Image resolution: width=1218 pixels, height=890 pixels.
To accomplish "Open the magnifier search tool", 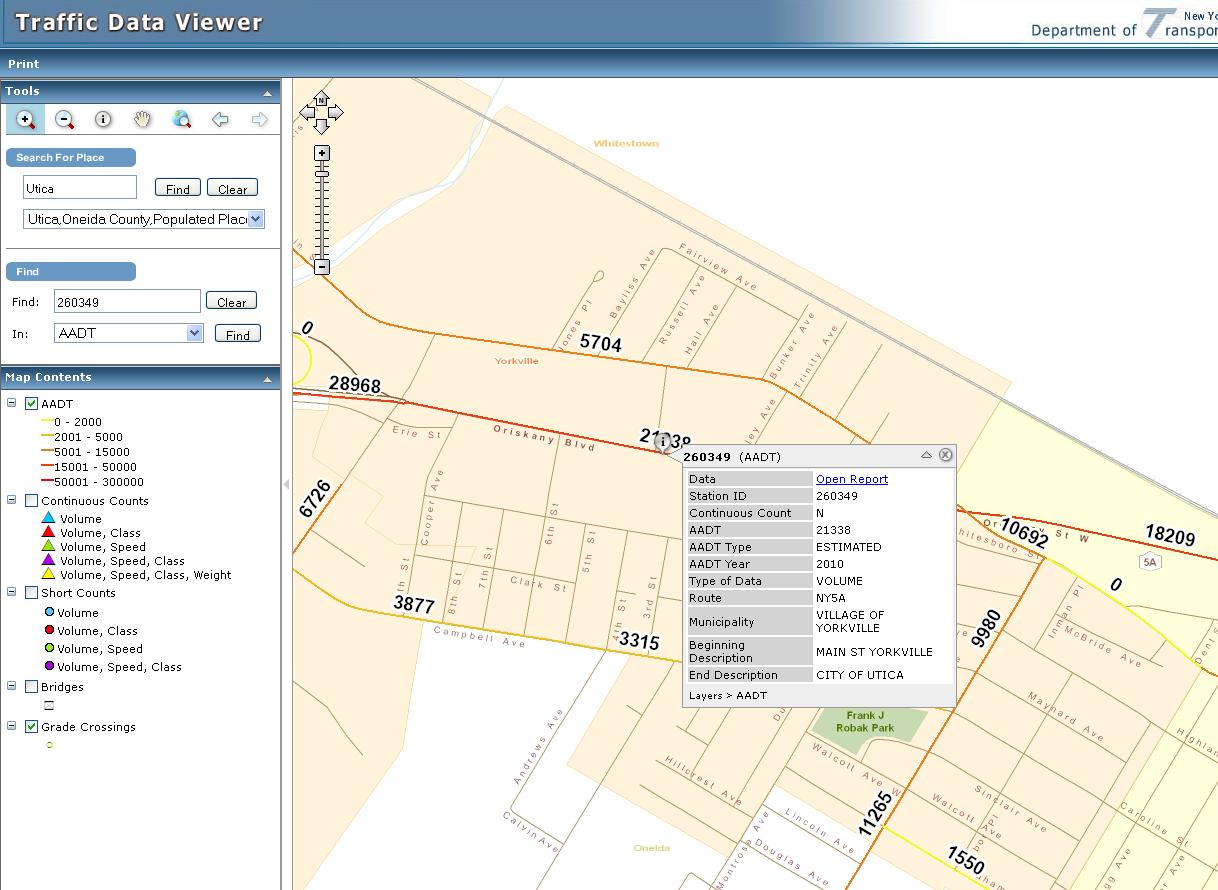I will (x=180, y=119).
